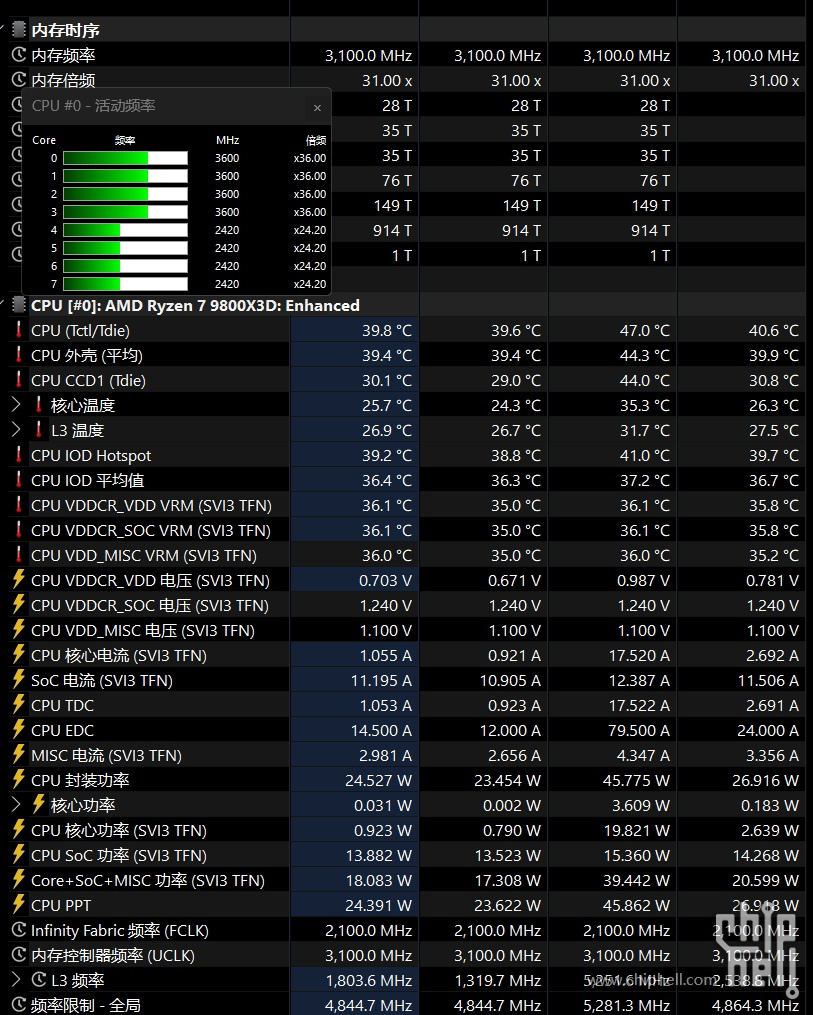The height and width of the screenshot is (1015, 813).
Task: Click lightning icon for CPU VDDCR_SOC 电压
Action: click(19, 605)
